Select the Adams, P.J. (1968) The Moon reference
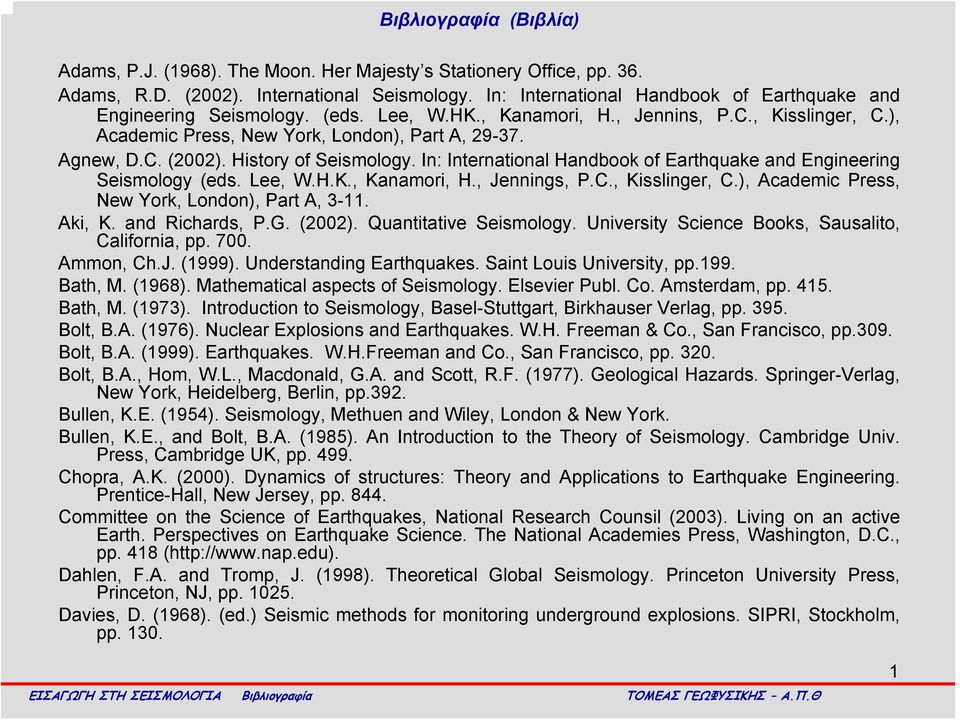 350,72
